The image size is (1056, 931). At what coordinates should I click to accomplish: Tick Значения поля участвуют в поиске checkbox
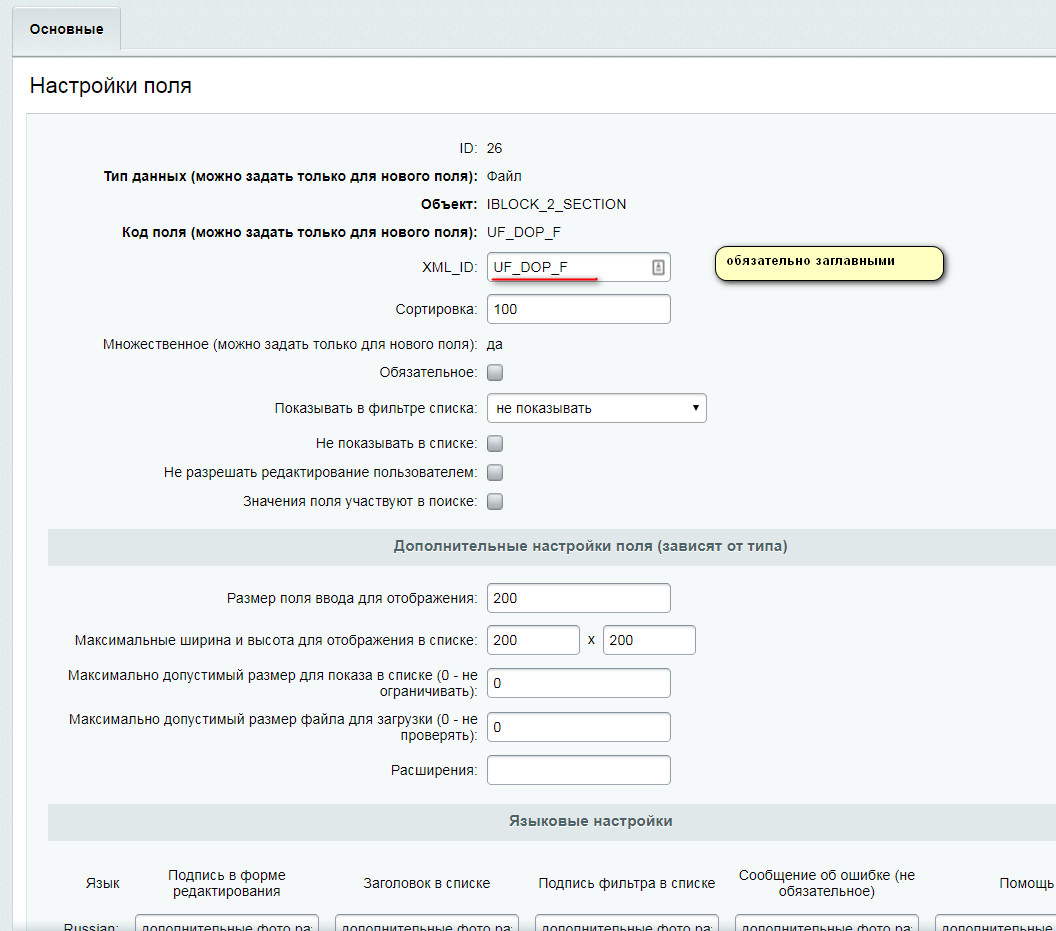coord(495,501)
